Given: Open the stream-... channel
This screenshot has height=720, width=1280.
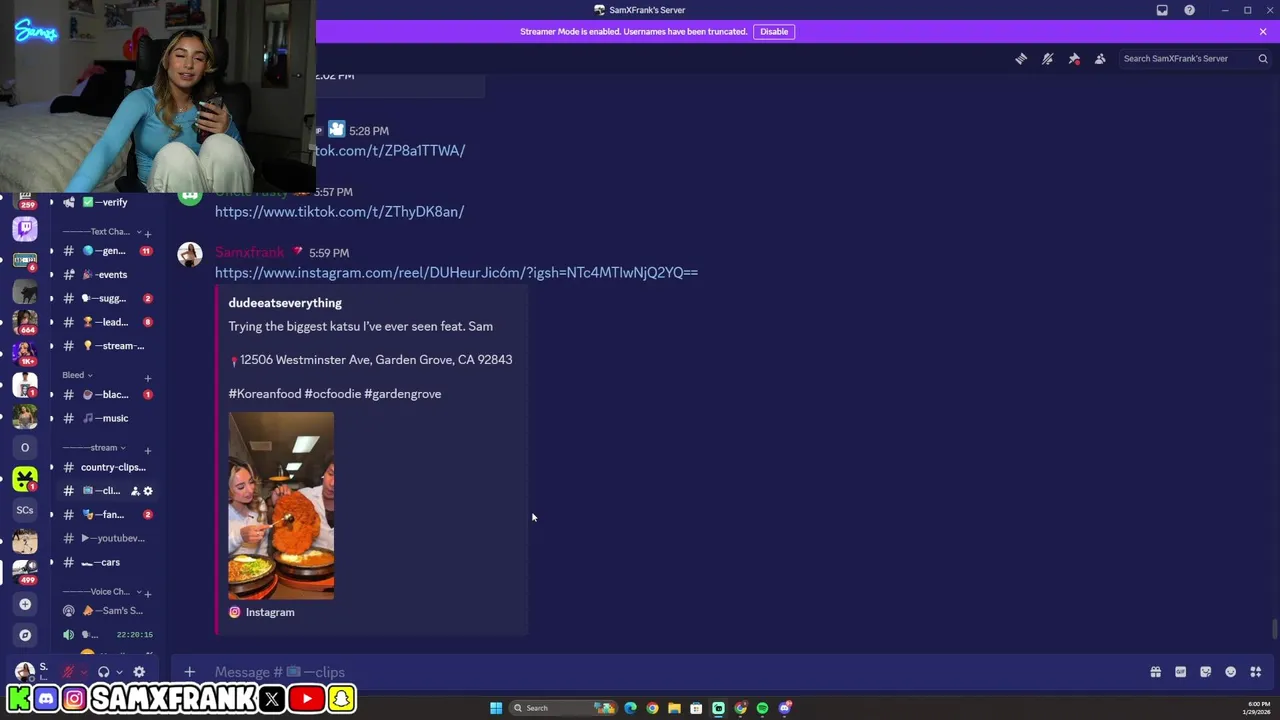Looking at the screenshot, I should click(x=108, y=346).
